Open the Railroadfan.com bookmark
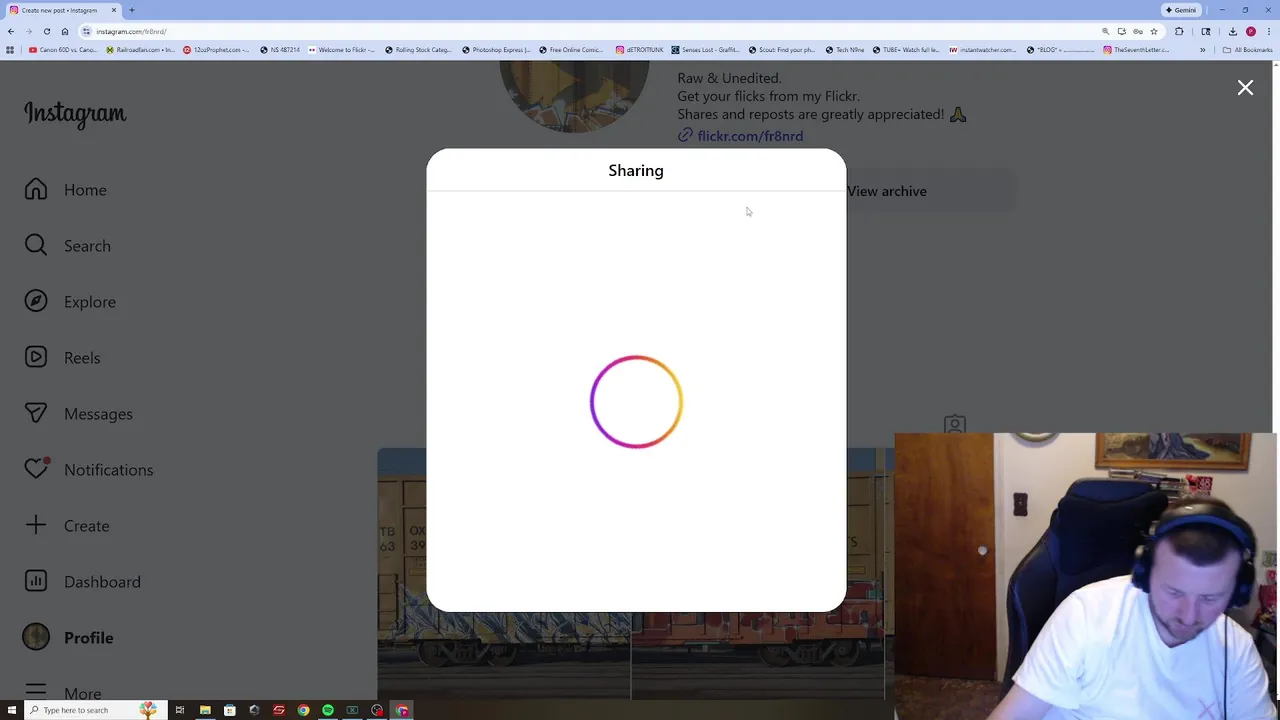The width and height of the screenshot is (1280, 720). [x=140, y=50]
